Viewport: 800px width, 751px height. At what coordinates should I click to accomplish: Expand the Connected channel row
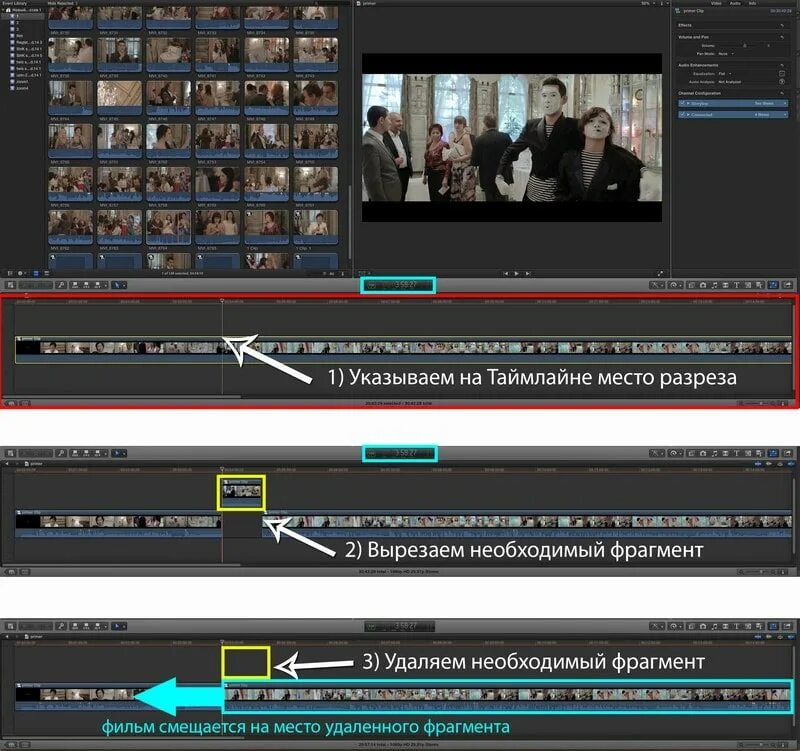pos(688,115)
